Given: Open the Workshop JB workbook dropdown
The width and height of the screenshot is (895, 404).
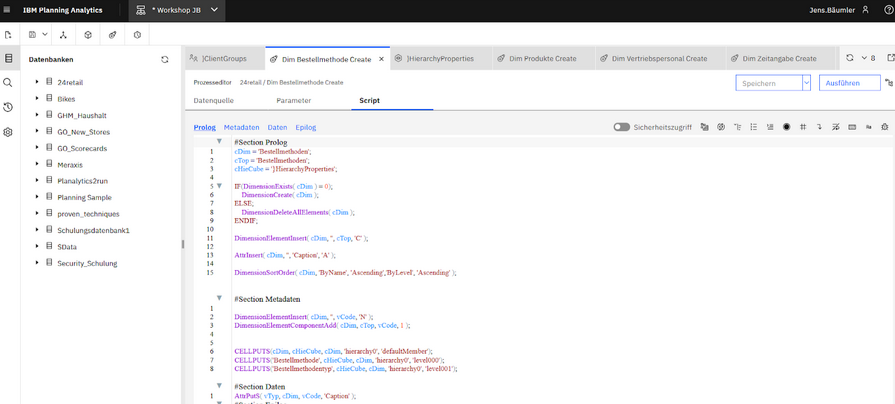Looking at the screenshot, I should click(x=214, y=10).
